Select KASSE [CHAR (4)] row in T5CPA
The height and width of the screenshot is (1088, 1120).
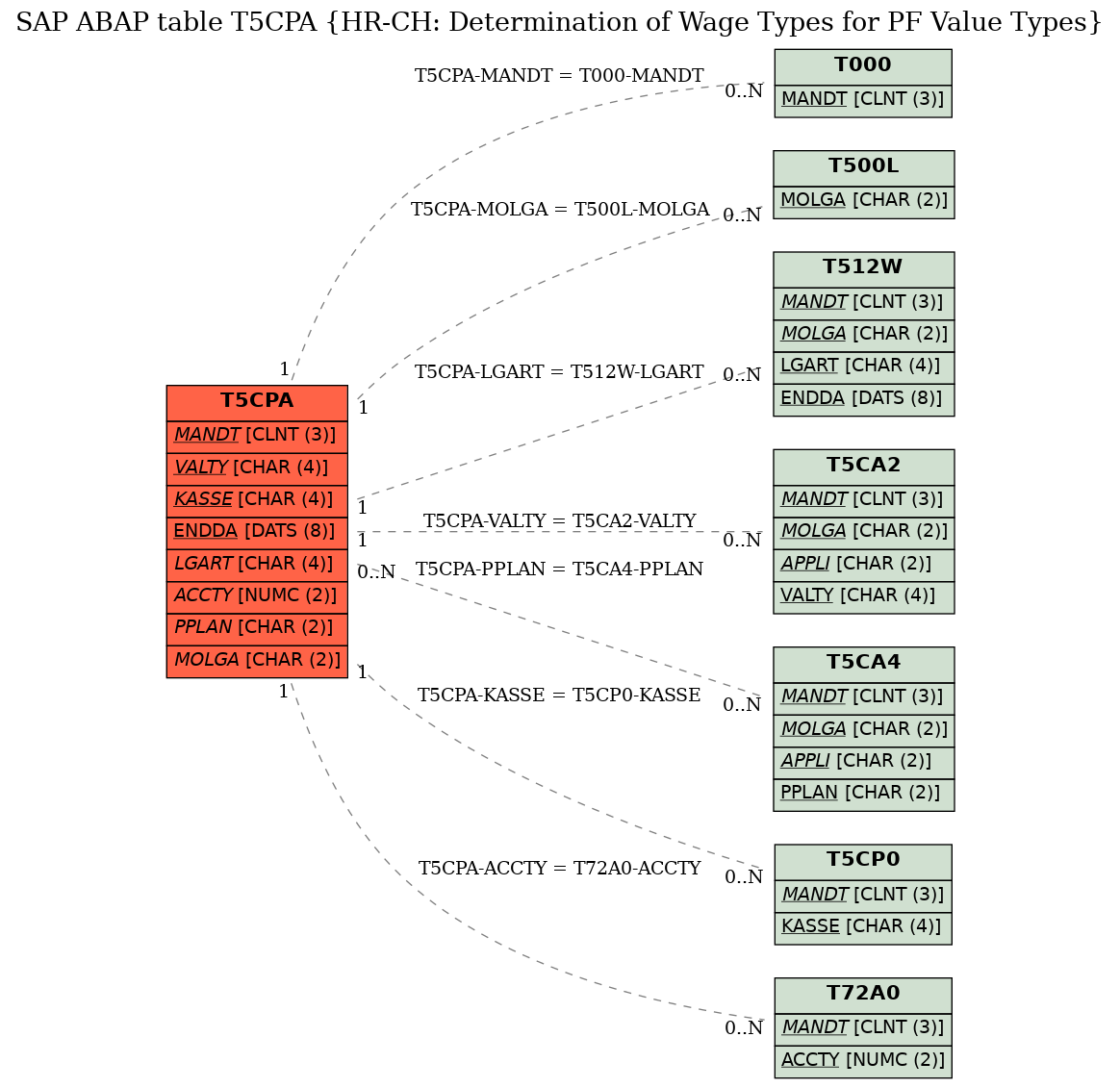click(257, 499)
